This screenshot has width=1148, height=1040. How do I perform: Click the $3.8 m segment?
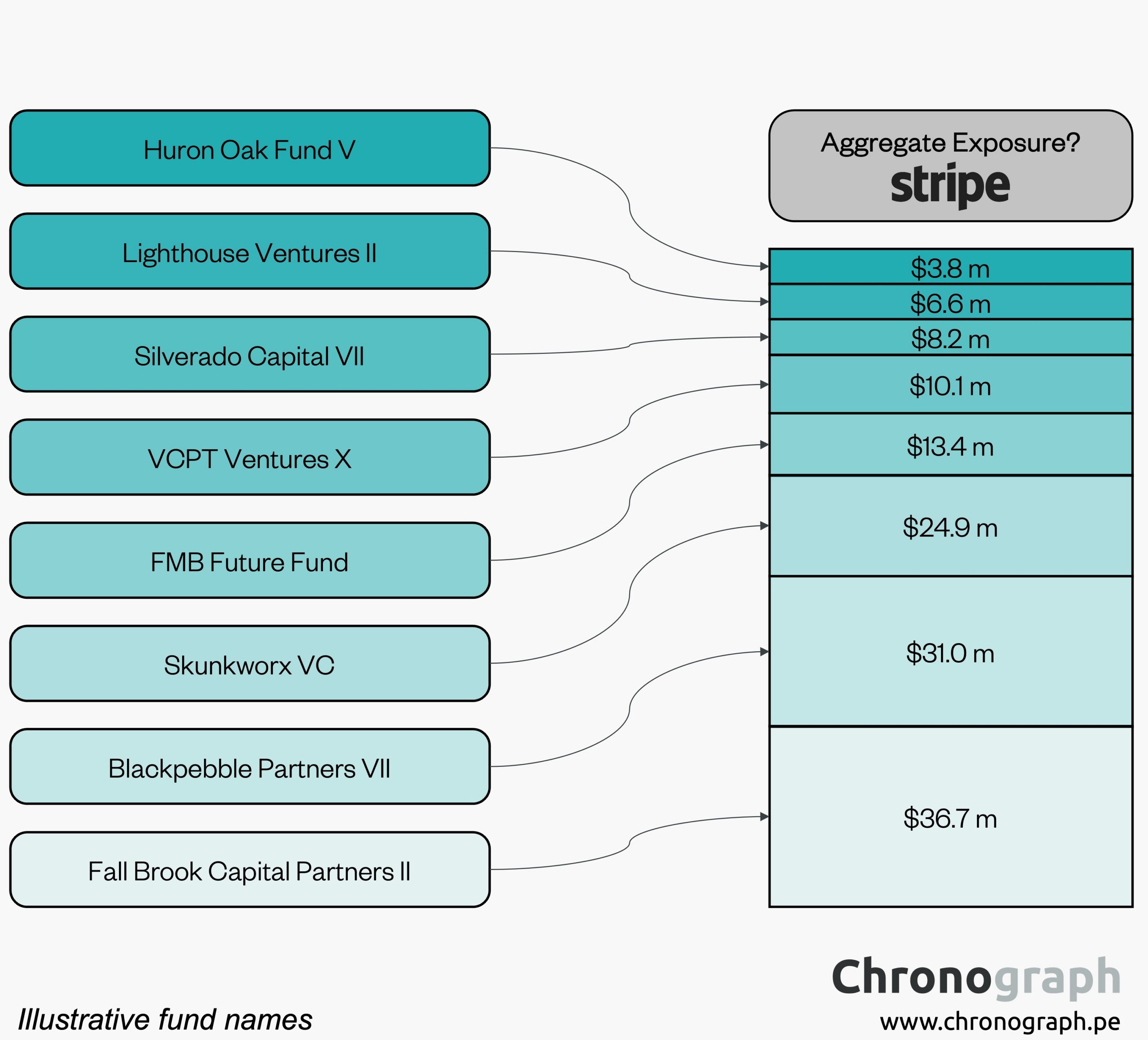click(x=950, y=267)
